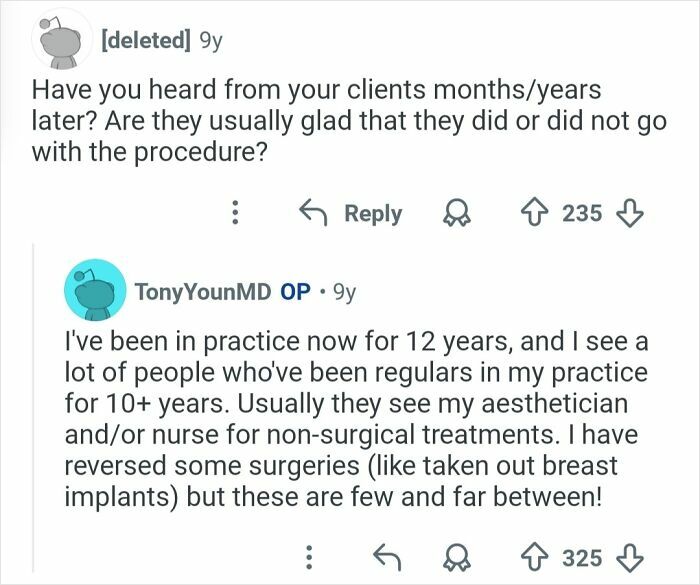Viewport: 700px width, 585px height.
Task: Click Reply button on the top comment
Action: [352, 214]
